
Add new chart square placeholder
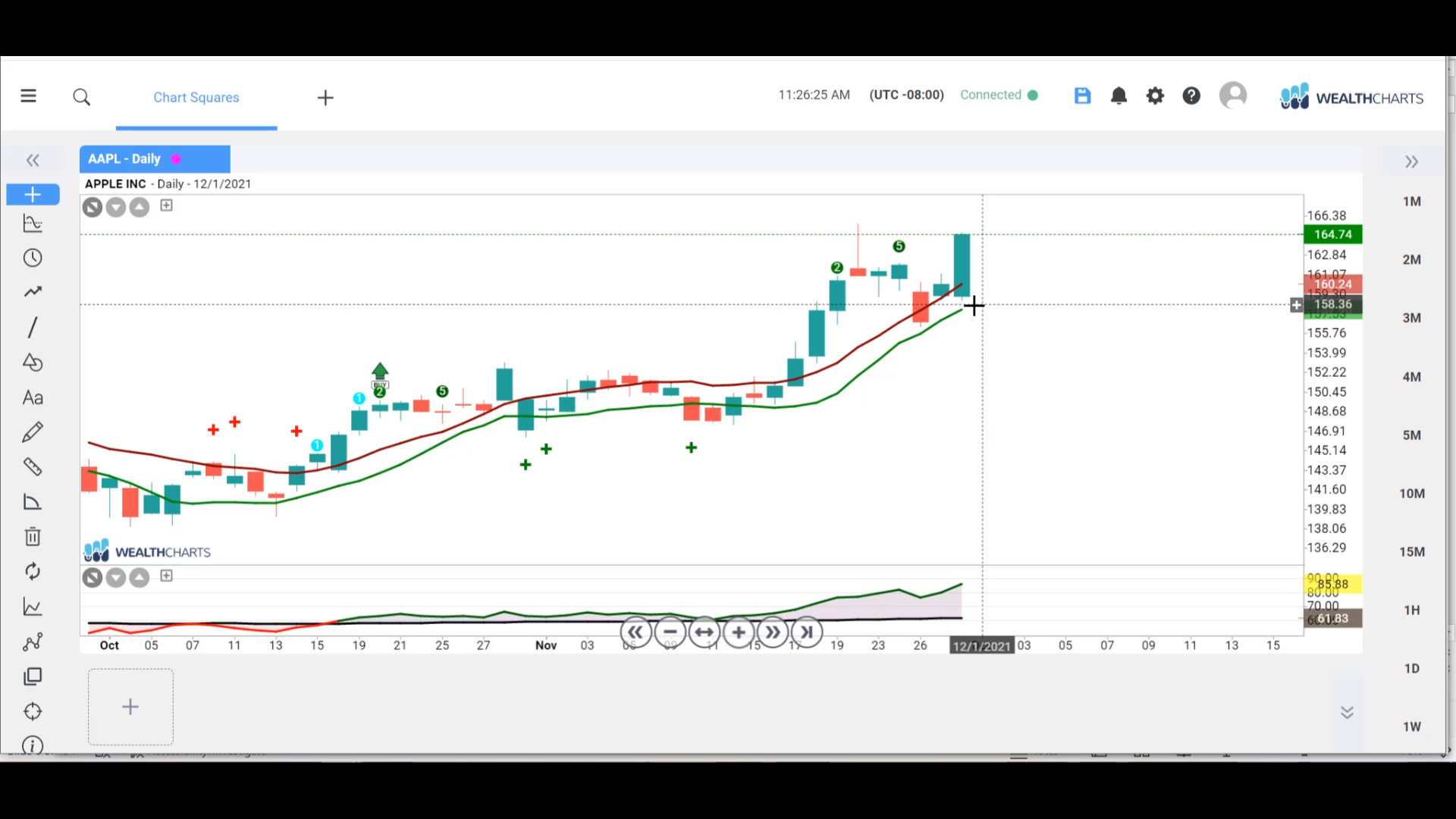pyautogui.click(x=130, y=707)
